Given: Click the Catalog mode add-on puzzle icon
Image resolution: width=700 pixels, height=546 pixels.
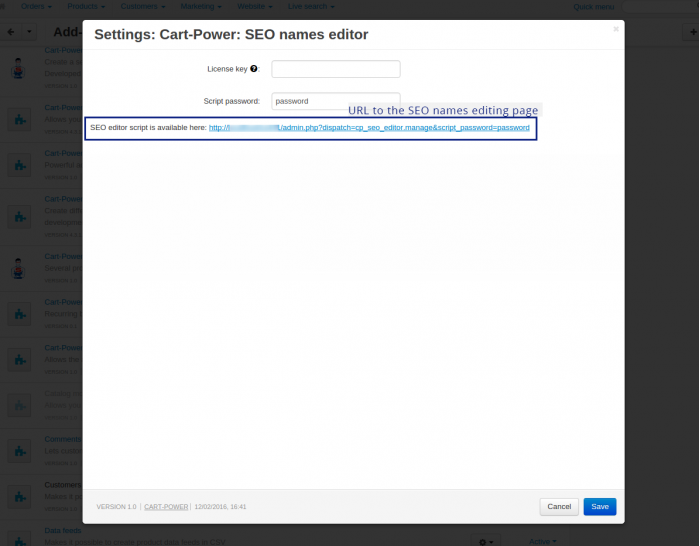Looking at the screenshot, I should point(20,405).
